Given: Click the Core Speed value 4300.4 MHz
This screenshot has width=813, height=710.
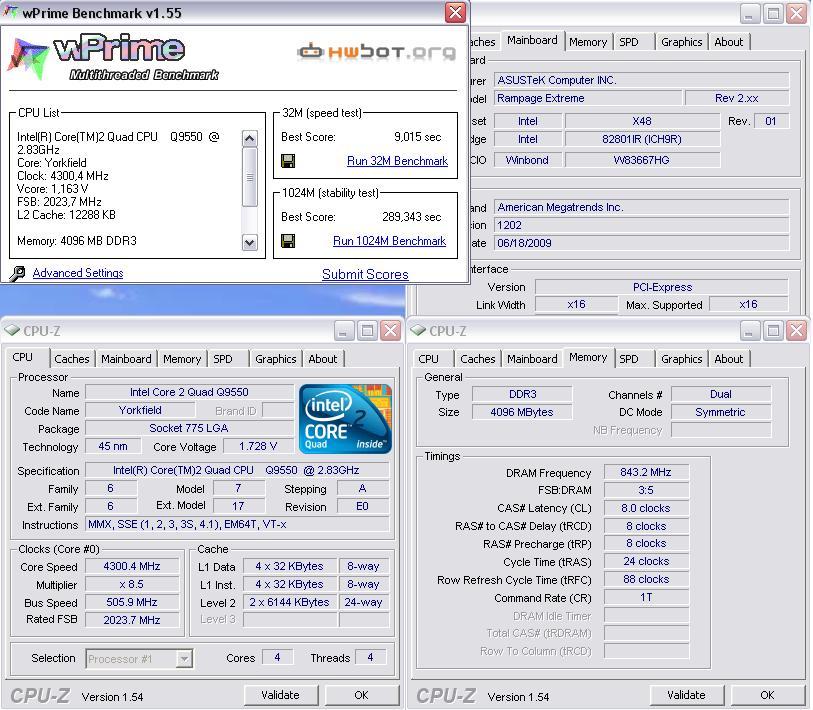Looking at the screenshot, I should pos(132,566).
